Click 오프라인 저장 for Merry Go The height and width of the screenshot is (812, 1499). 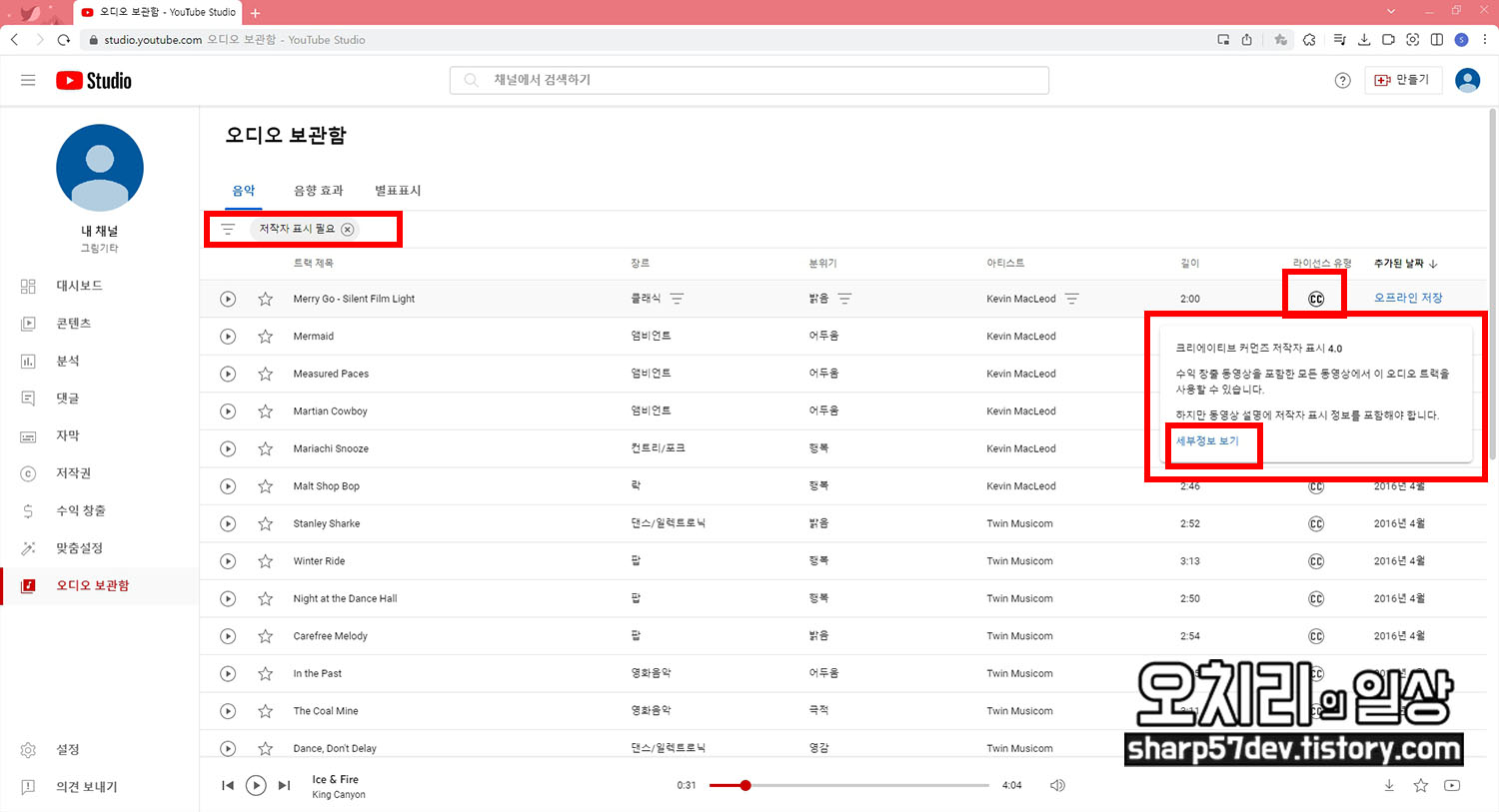pyautogui.click(x=1408, y=298)
